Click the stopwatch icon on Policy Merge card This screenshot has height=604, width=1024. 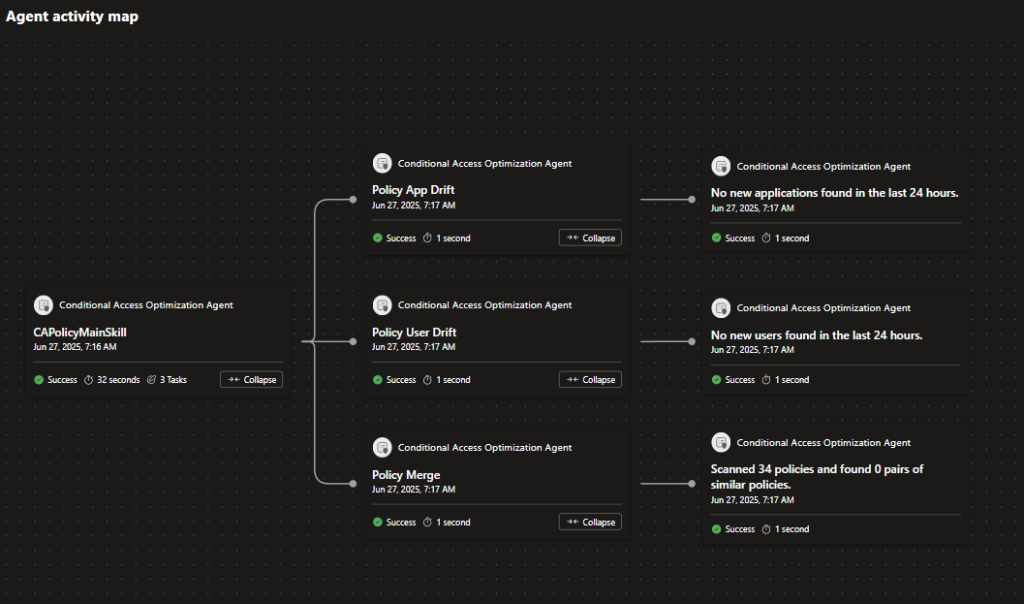(x=427, y=522)
